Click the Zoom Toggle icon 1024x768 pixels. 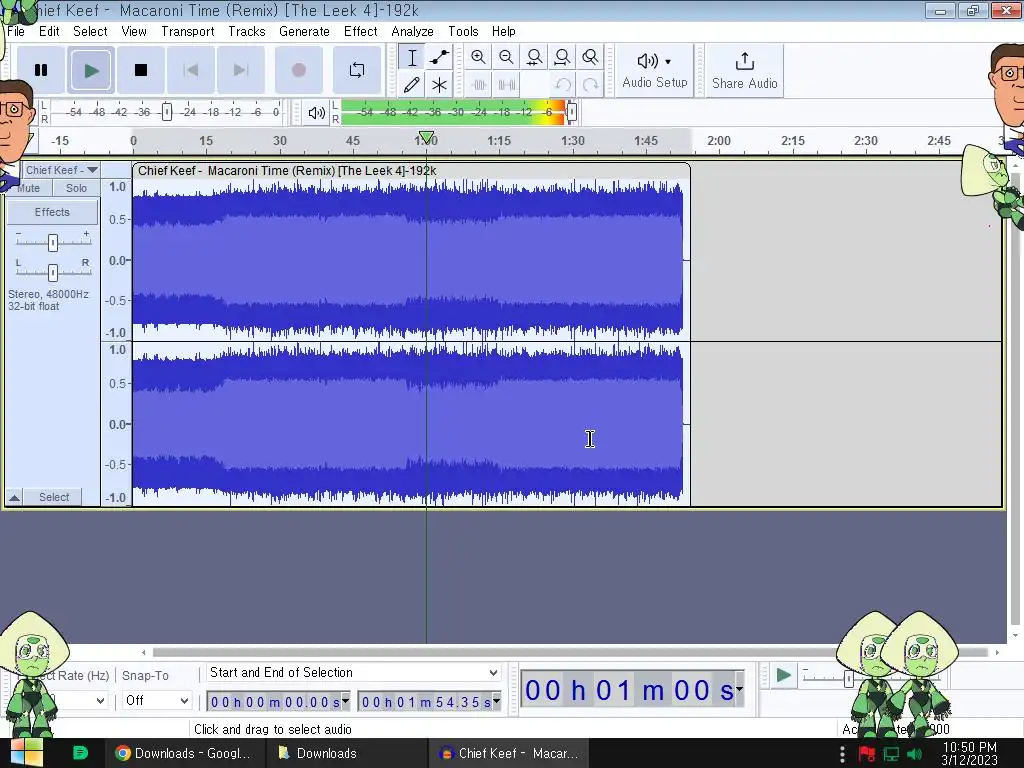[590, 57]
